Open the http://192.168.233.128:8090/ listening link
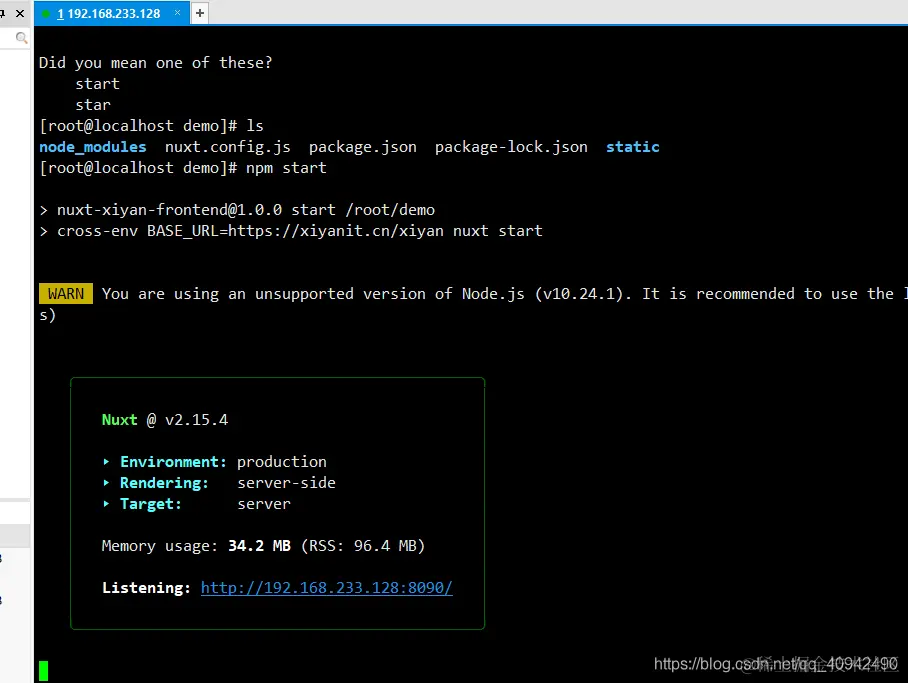The width and height of the screenshot is (908, 683). tap(327, 587)
